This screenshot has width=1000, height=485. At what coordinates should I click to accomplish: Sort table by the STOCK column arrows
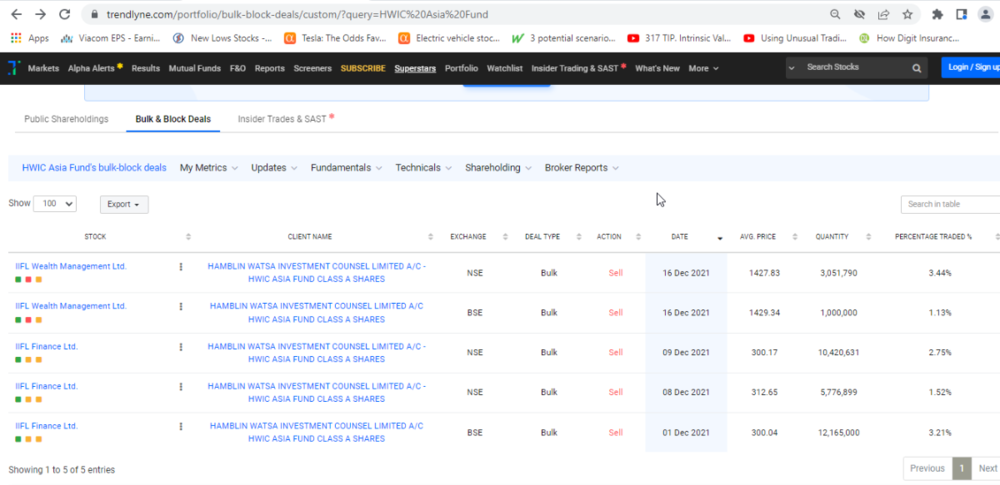(x=188, y=237)
